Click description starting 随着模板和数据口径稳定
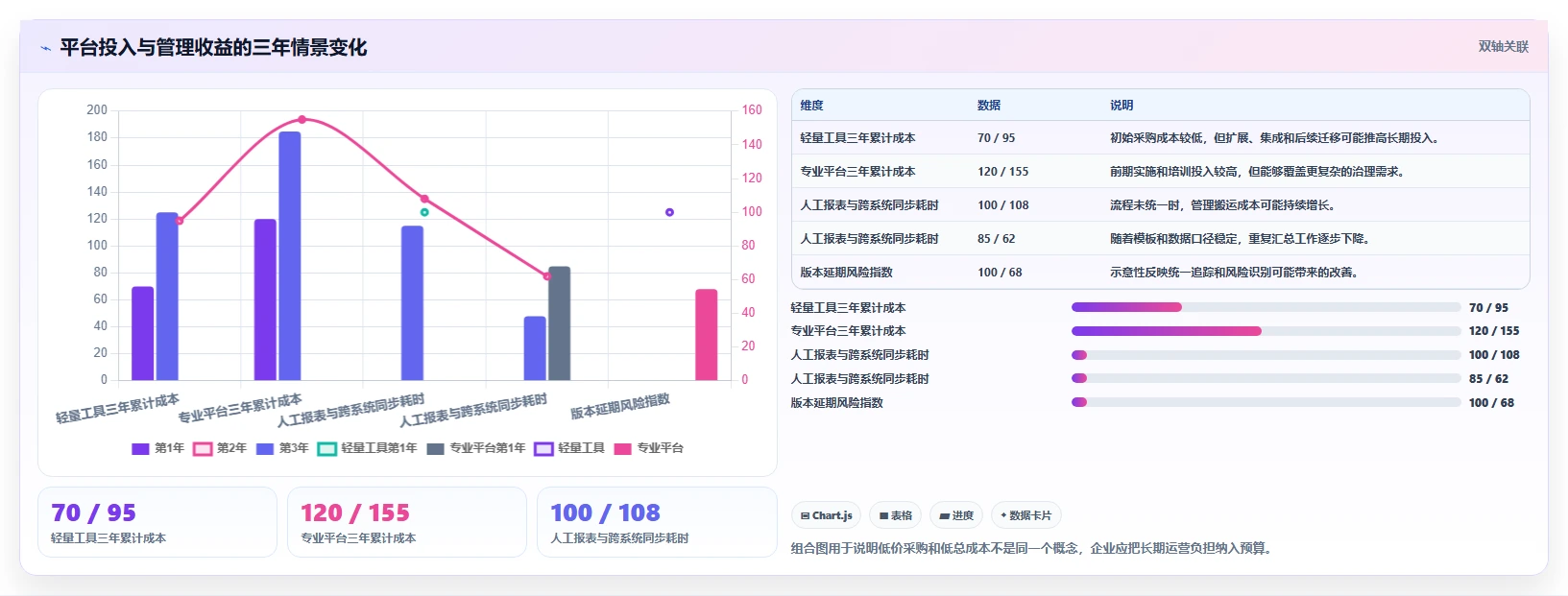 [x=1242, y=239]
